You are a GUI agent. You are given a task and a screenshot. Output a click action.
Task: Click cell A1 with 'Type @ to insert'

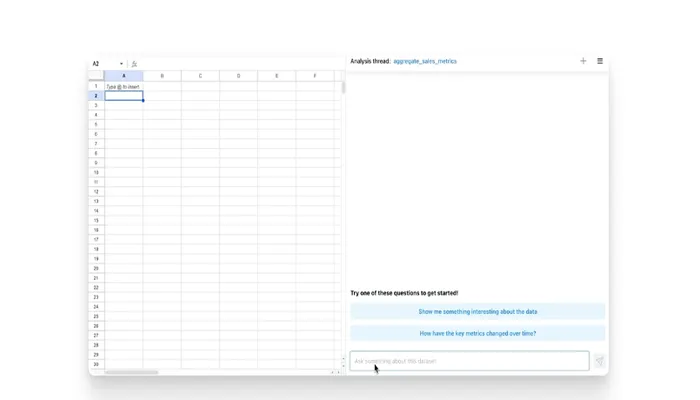click(124, 86)
